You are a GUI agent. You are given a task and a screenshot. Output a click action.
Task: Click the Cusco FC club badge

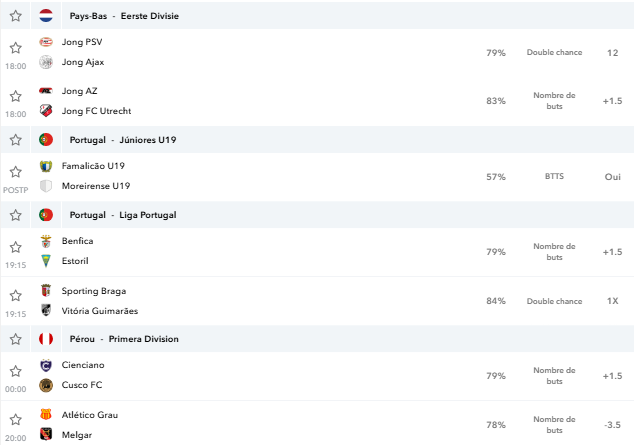coord(46,385)
